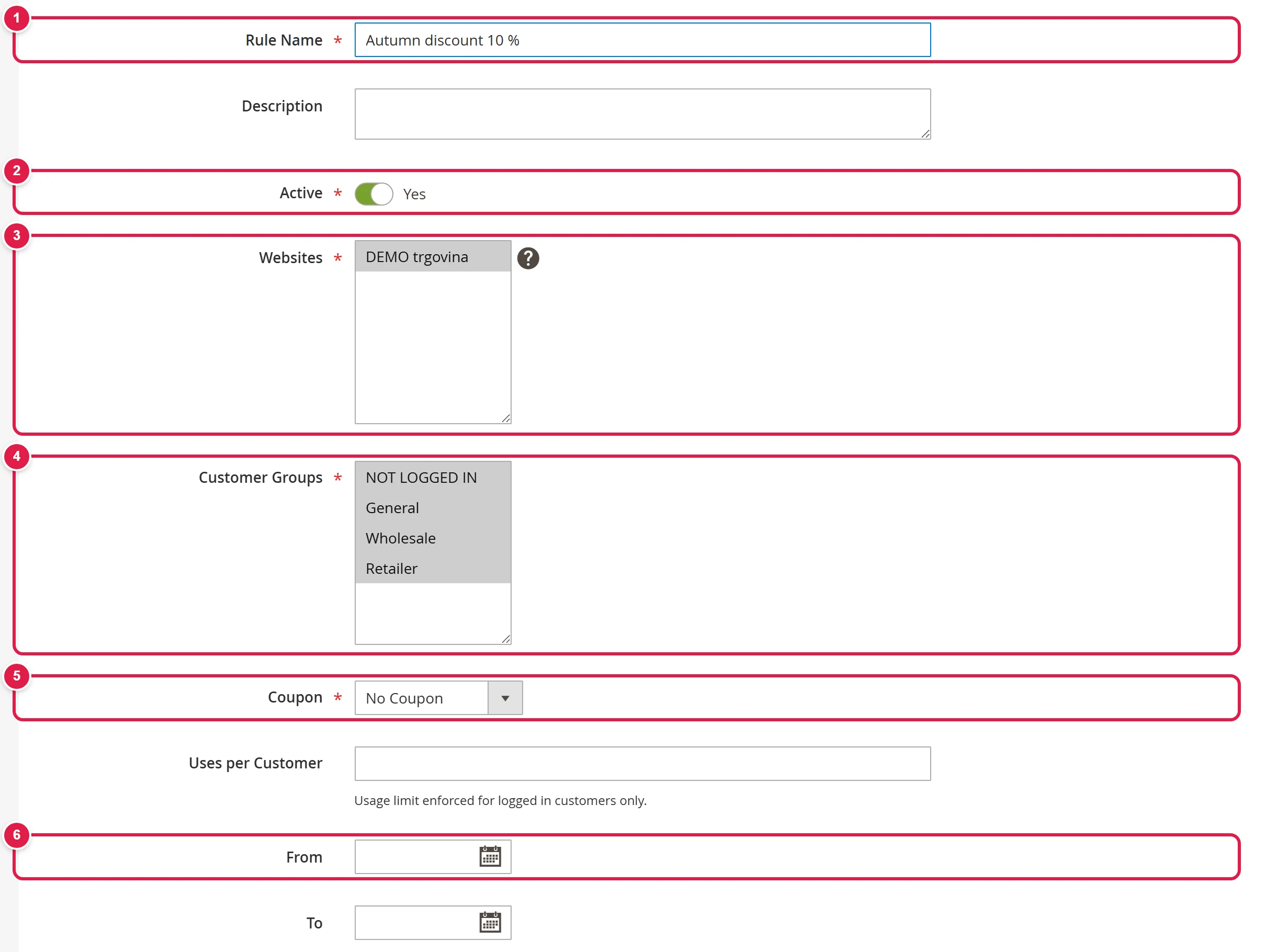
Task: Click the Customer Groups list corner handle
Action: (x=505, y=639)
